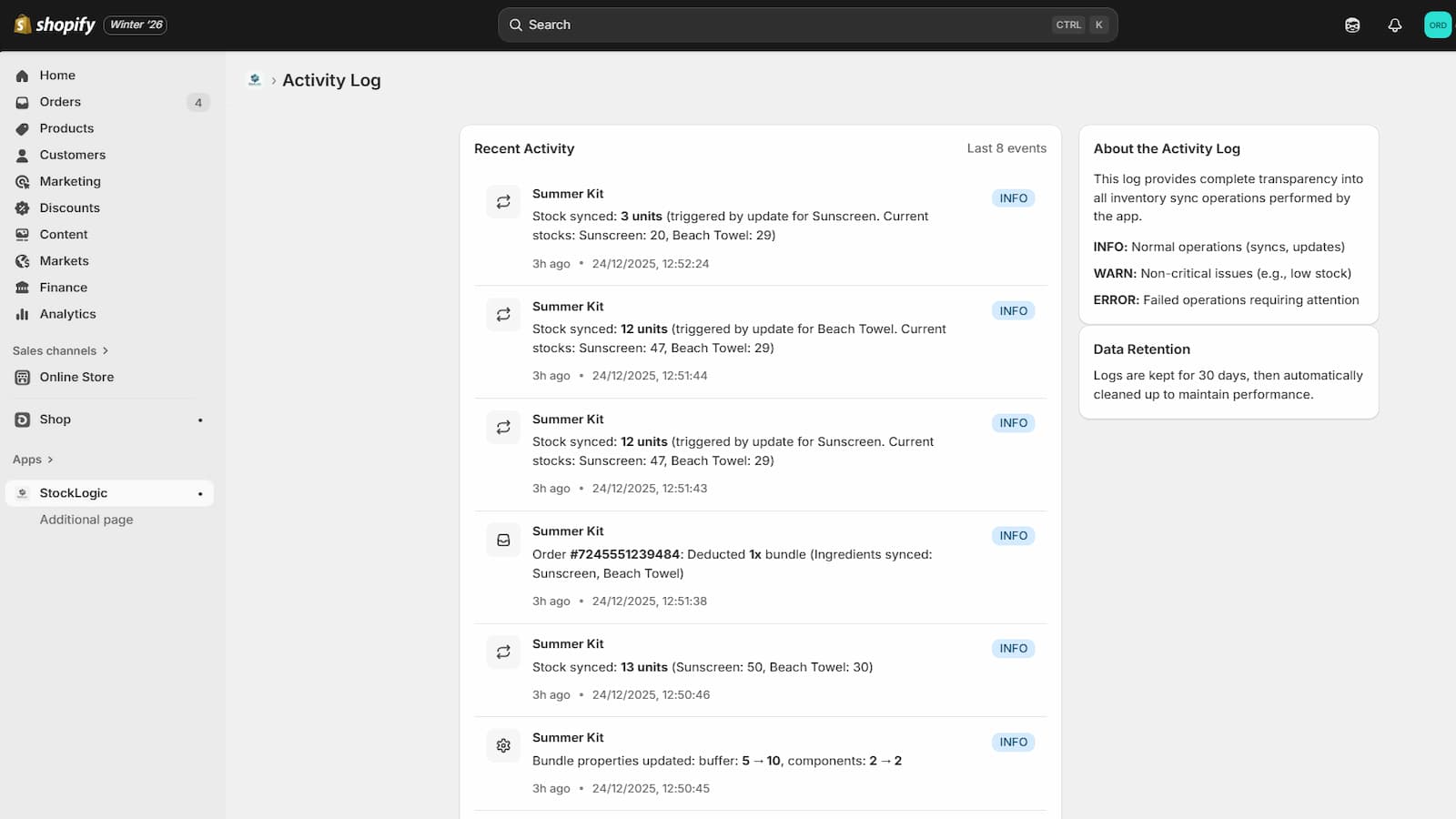Click inside the Search field

pyautogui.click(x=807, y=25)
